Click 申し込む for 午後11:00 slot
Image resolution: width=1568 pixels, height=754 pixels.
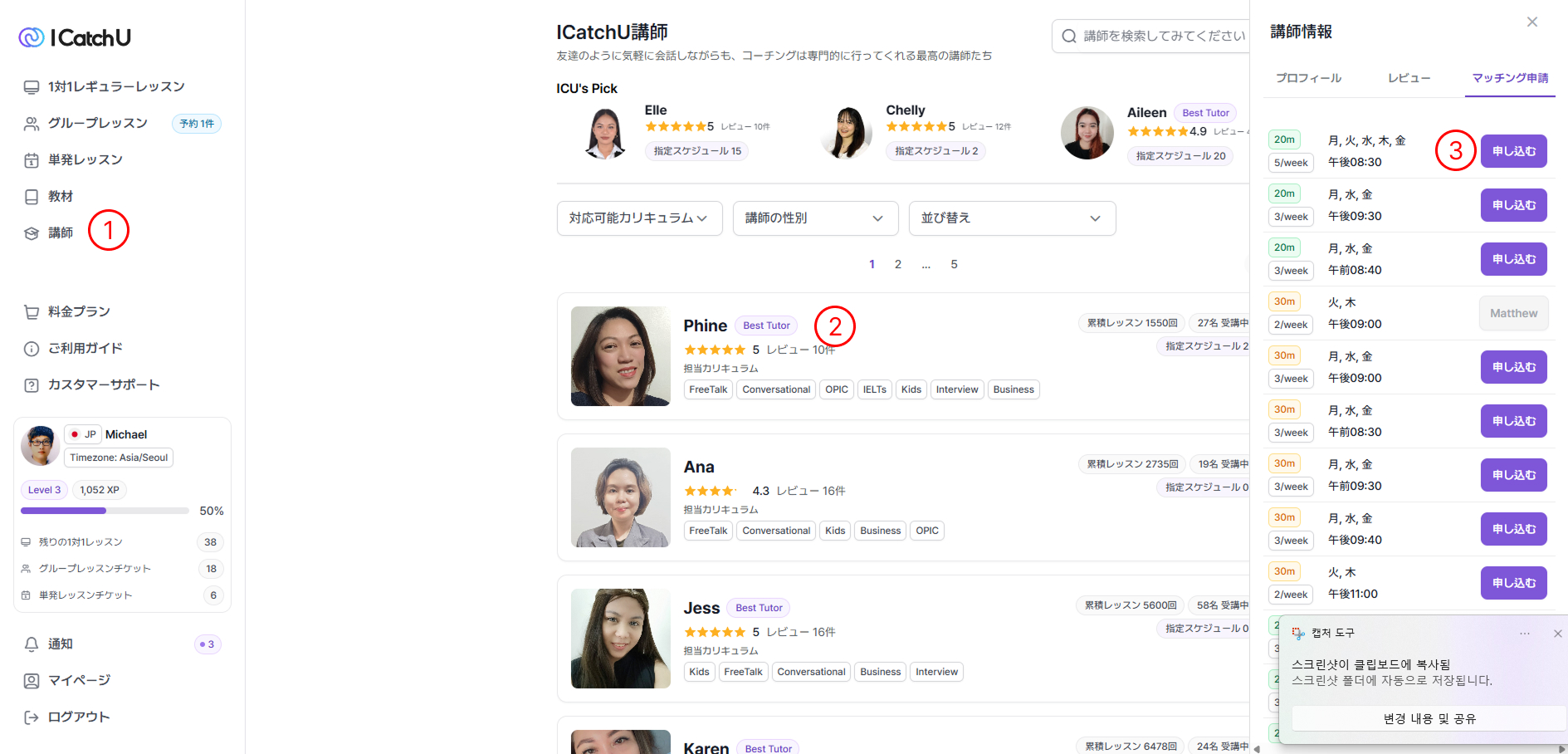pyautogui.click(x=1514, y=583)
